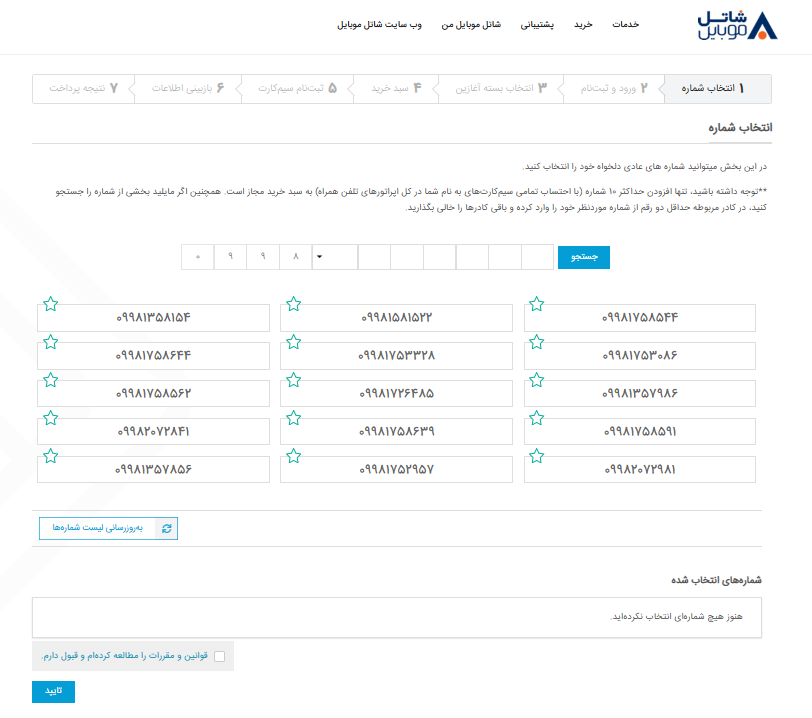The width and height of the screenshot is (812, 718).
Task: Toggle star for ۰۹۹۸۱۳۵۷۹۸۶
Action: [x=536, y=380]
